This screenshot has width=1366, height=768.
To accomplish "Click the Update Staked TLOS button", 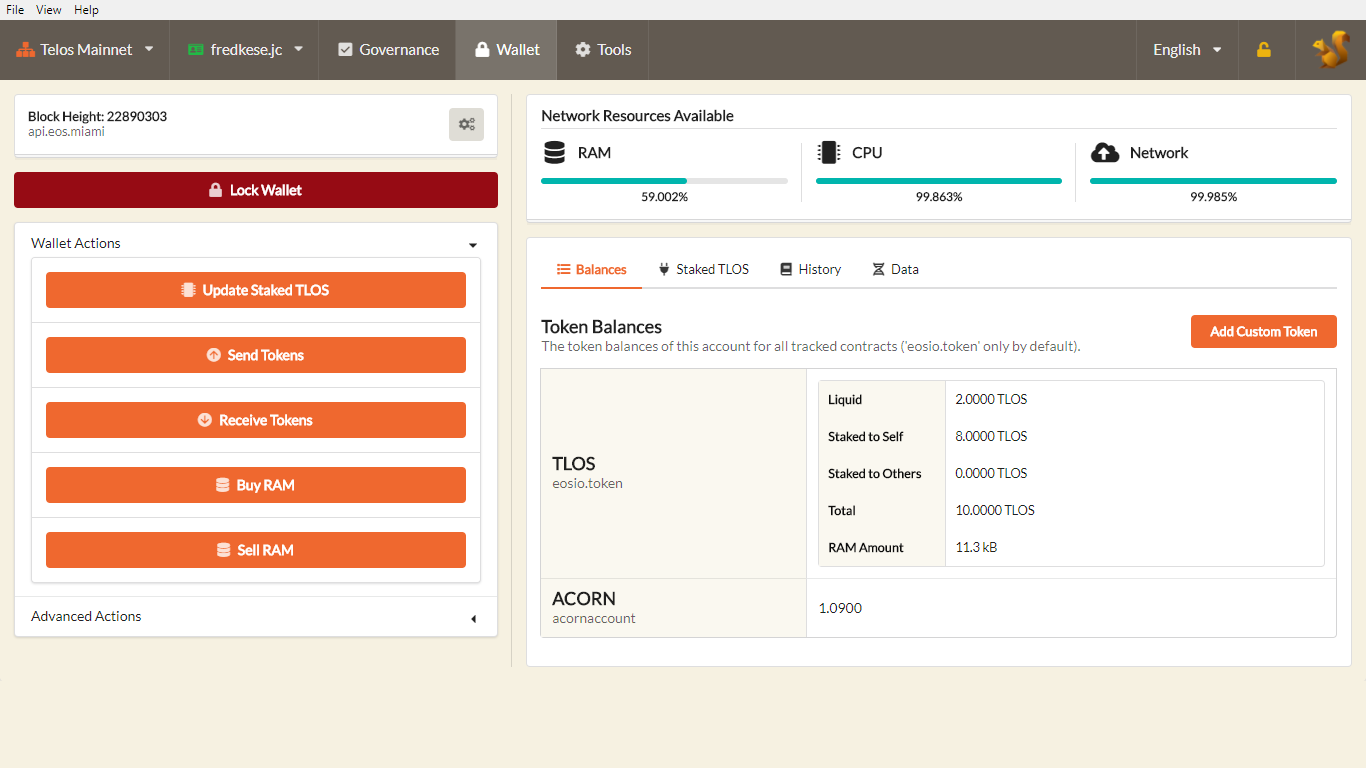I will (256, 290).
